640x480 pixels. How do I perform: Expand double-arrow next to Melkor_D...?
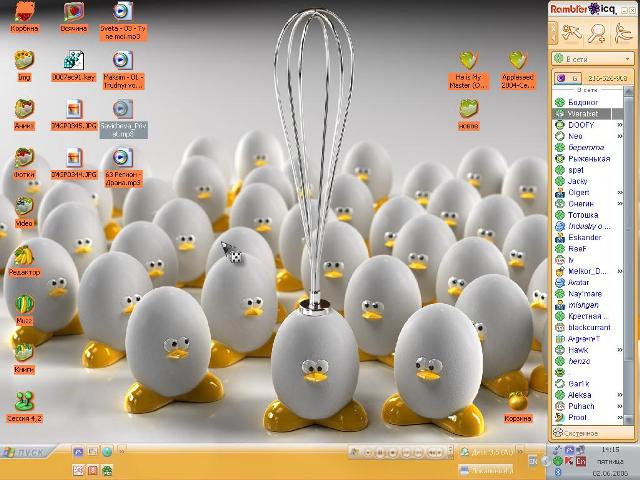(620, 271)
